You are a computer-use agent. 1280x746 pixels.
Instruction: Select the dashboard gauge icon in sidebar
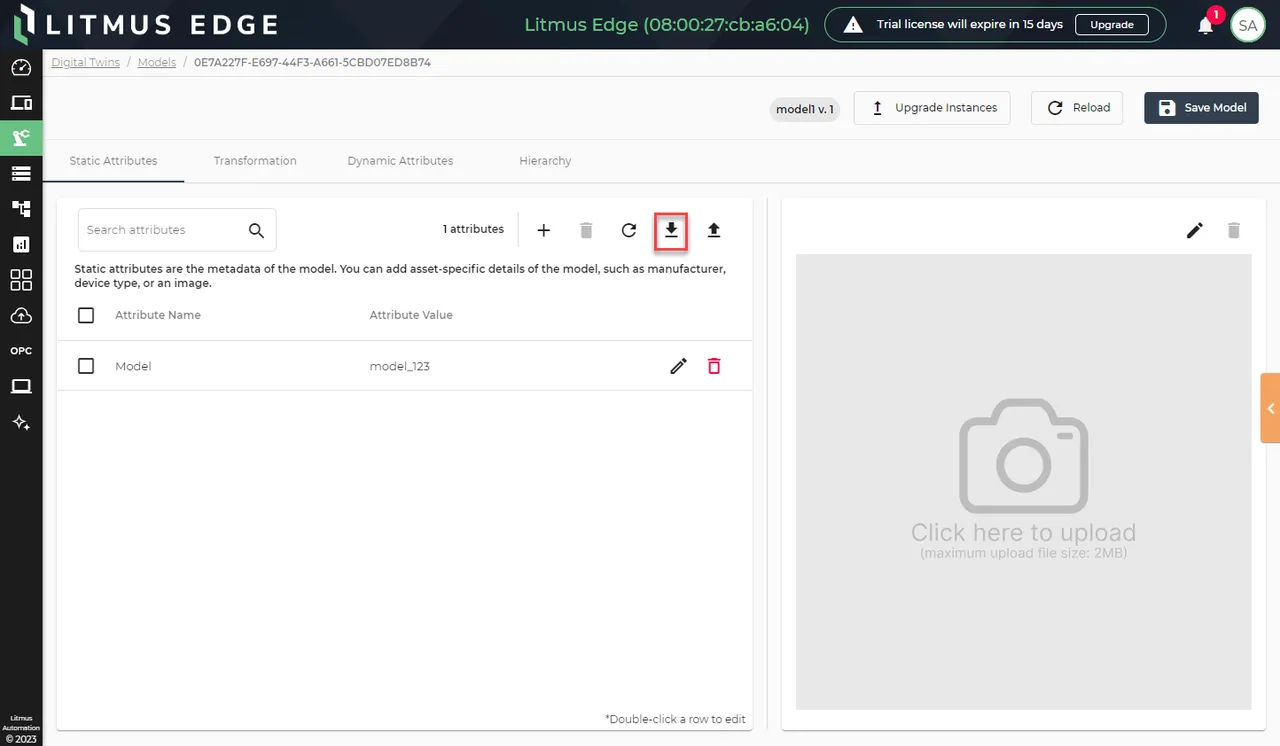(21, 67)
